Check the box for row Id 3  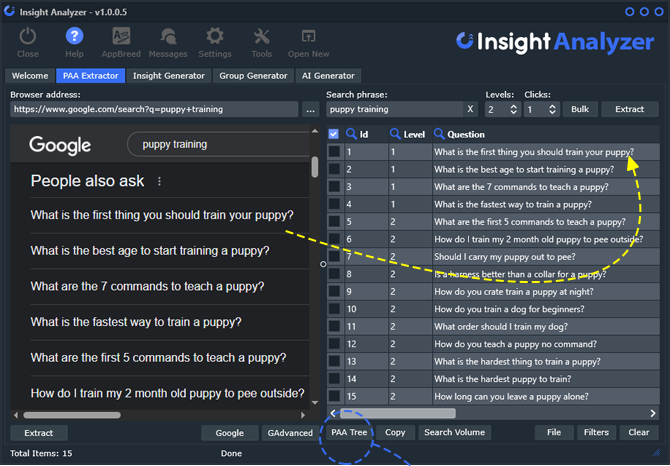(334, 187)
